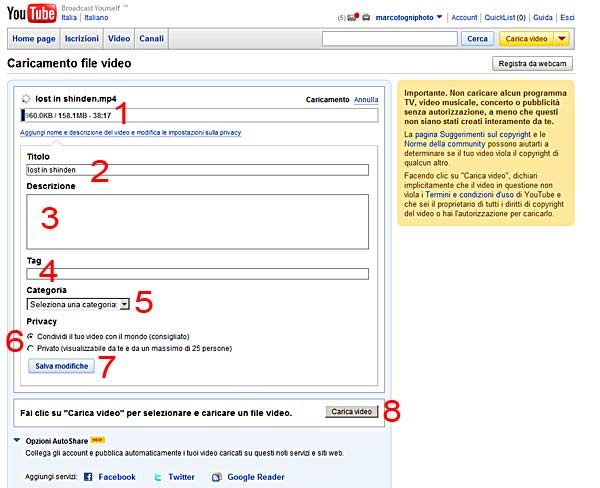Open 'Norme della community' link
The width and height of the screenshot is (600, 488).
click(445, 144)
